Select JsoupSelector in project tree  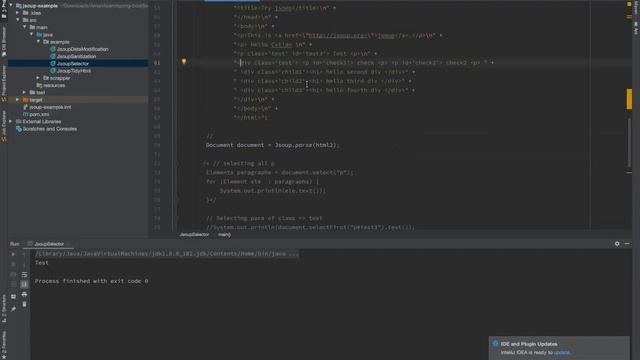point(73,64)
